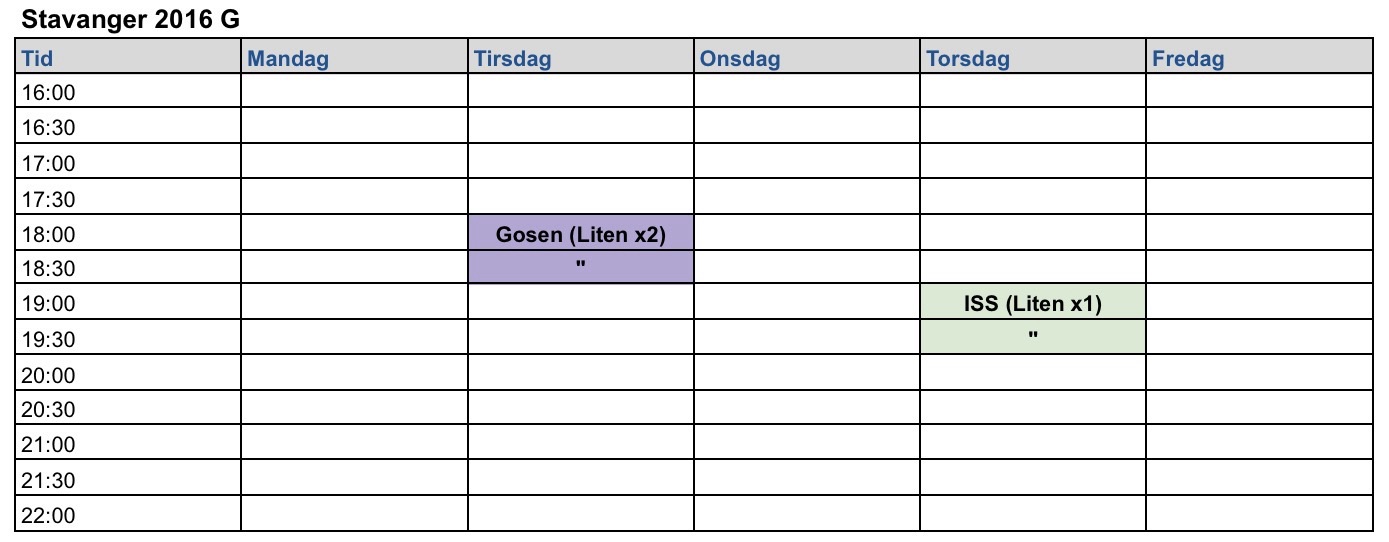The width and height of the screenshot is (1389, 542).
Task: Click the Tirsdag header cell
Action: pyautogui.click(x=580, y=58)
